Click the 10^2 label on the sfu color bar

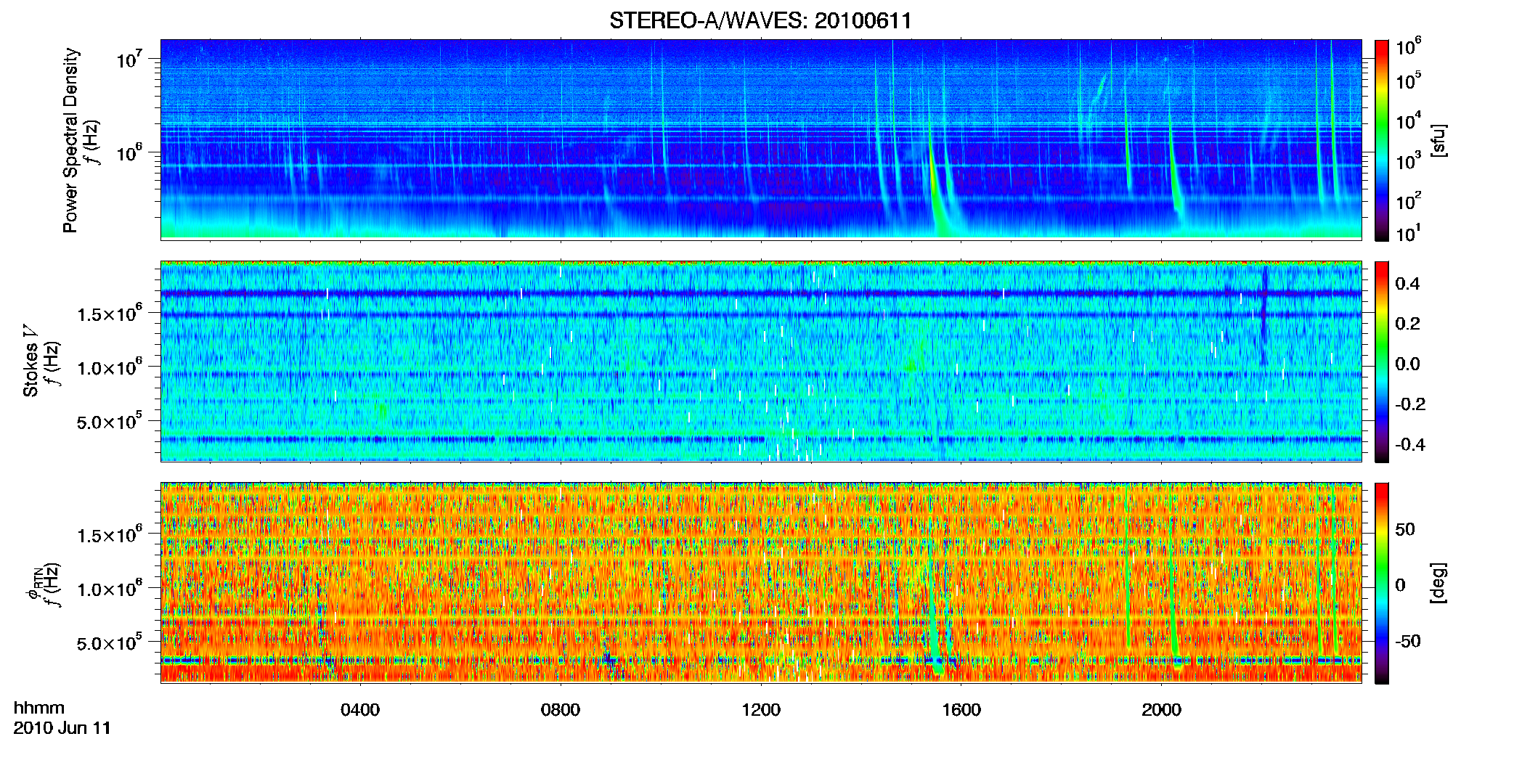pos(1409,201)
